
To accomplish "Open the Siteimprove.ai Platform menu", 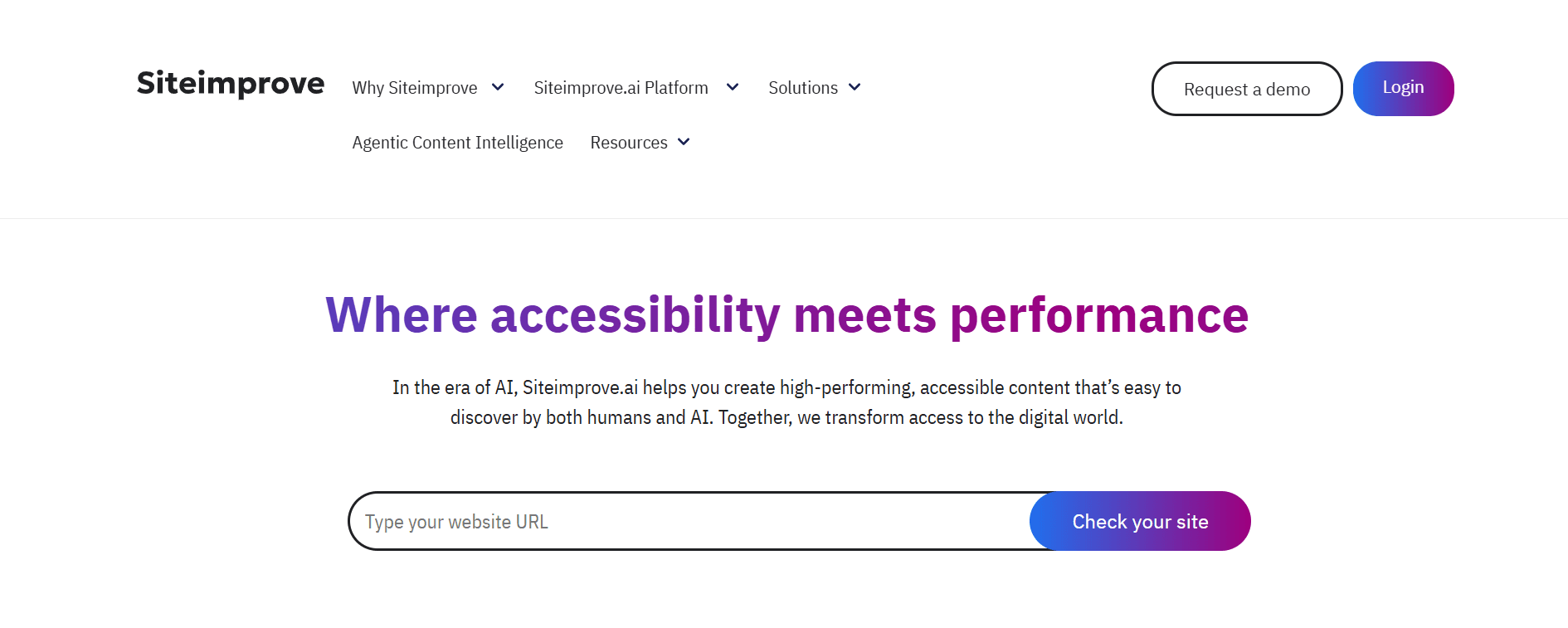I will click(x=621, y=87).
